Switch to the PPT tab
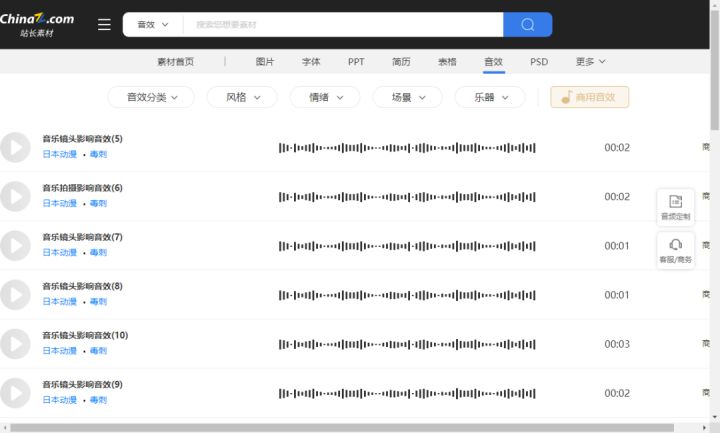The height and width of the screenshot is (433, 720). tap(356, 62)
